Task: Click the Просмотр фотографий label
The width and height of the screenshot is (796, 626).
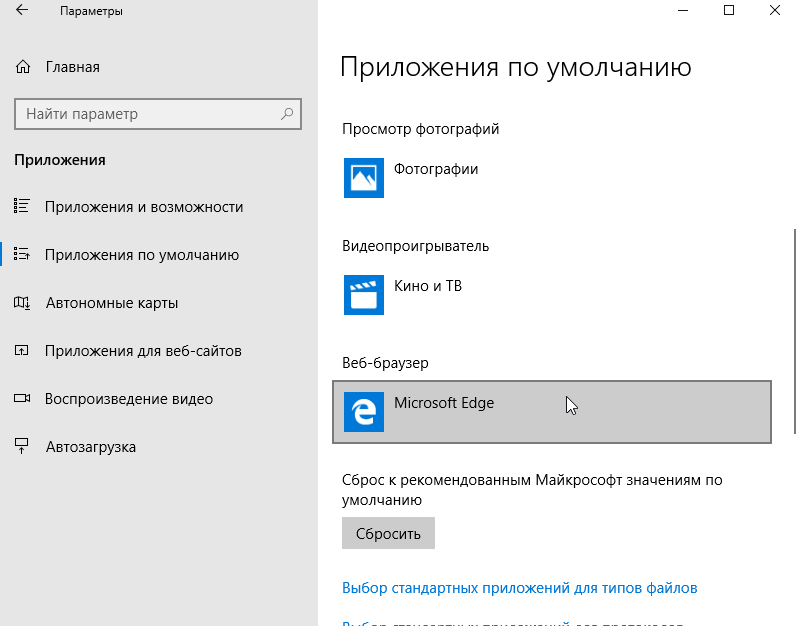Action: pos(420,129)
